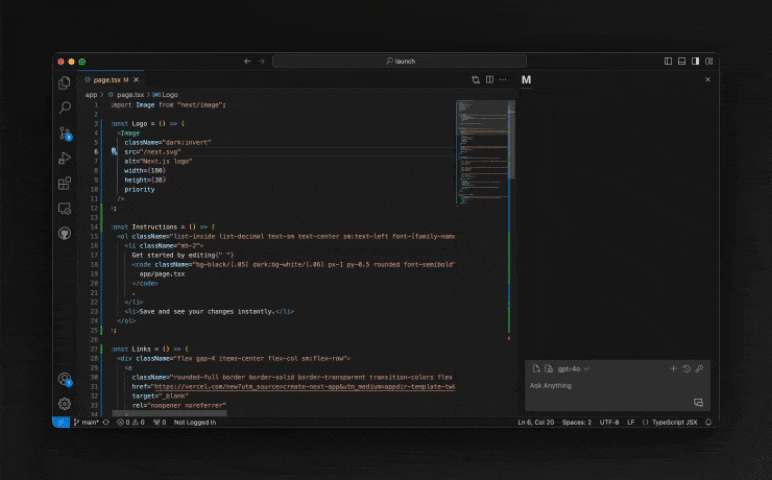Image resolution: width=772 pixels, height=480 pixels.
Task: Click the add file icon in chat input
Action: tap(536, 369)
